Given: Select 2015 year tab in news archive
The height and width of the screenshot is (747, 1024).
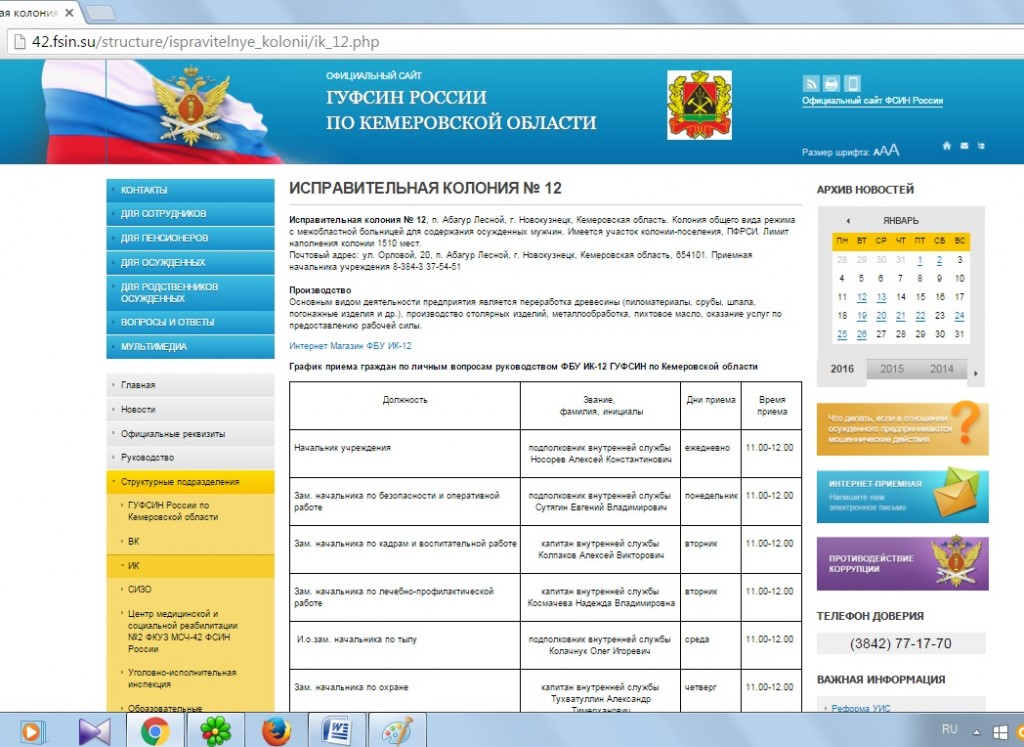Looking at the screenshot, I should click(891, 369).
